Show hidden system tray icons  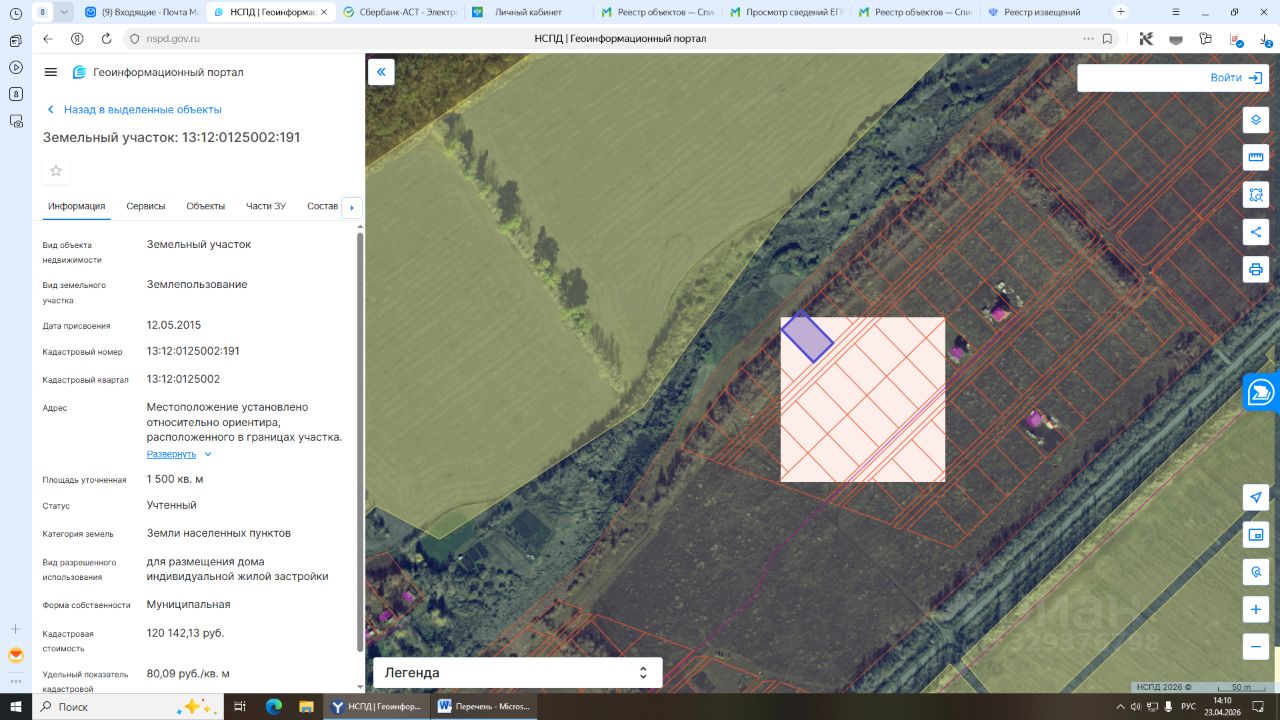(x=1118, y=706)
